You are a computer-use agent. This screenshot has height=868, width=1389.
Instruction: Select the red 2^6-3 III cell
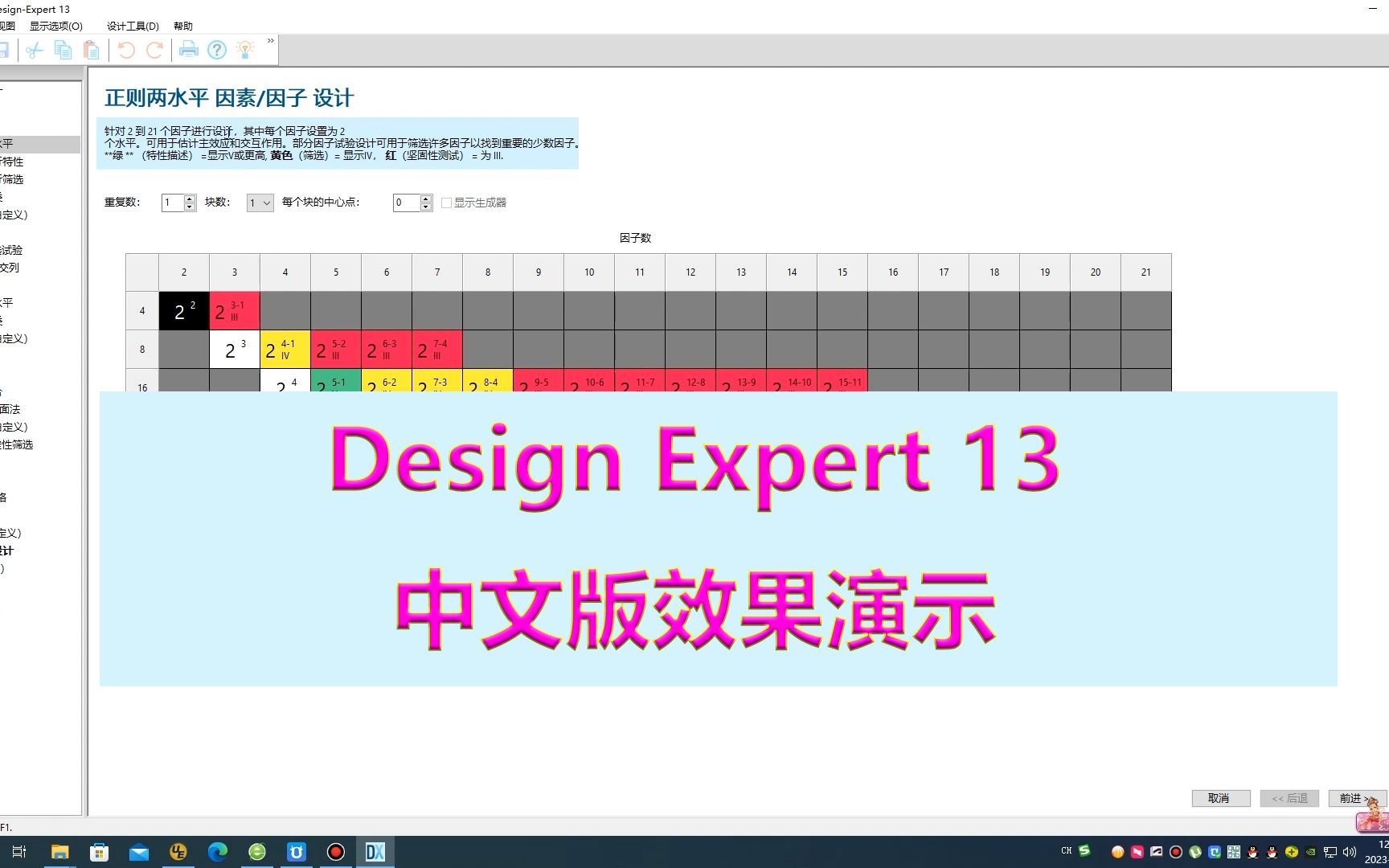pos(387,350)
